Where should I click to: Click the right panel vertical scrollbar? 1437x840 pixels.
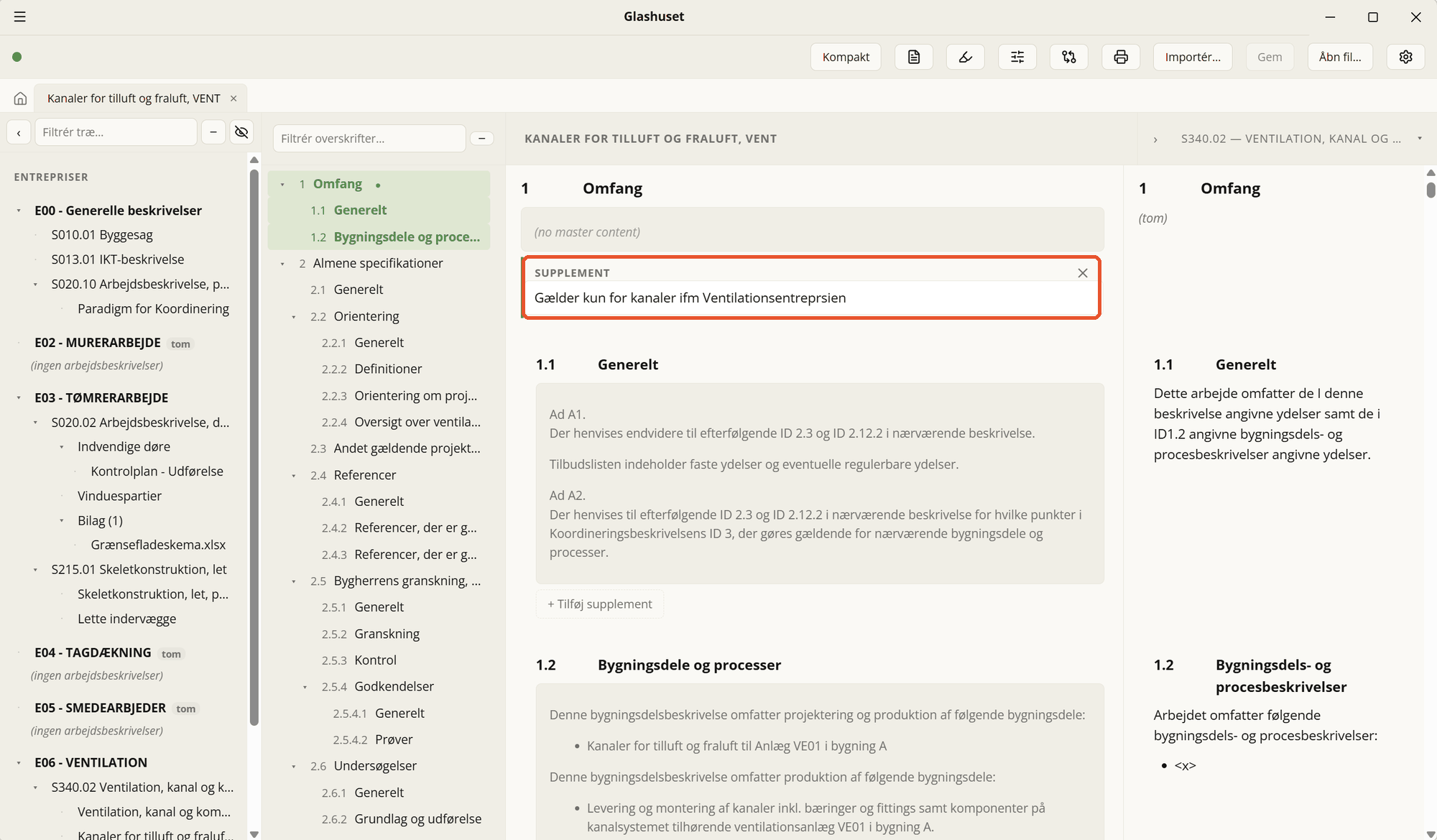coord(1431,190)
